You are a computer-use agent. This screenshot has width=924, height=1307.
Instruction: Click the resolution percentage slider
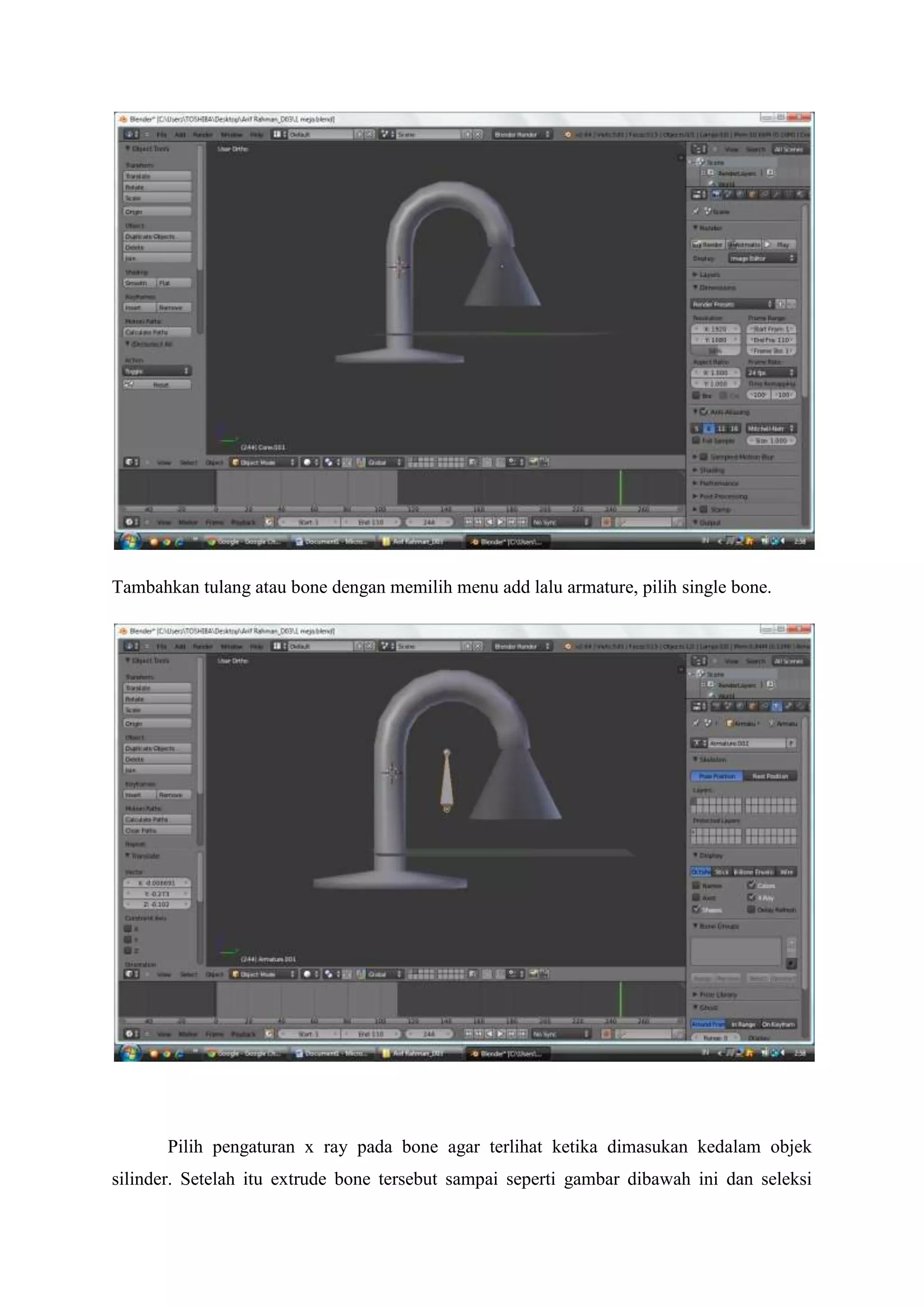tap(716, 351)
